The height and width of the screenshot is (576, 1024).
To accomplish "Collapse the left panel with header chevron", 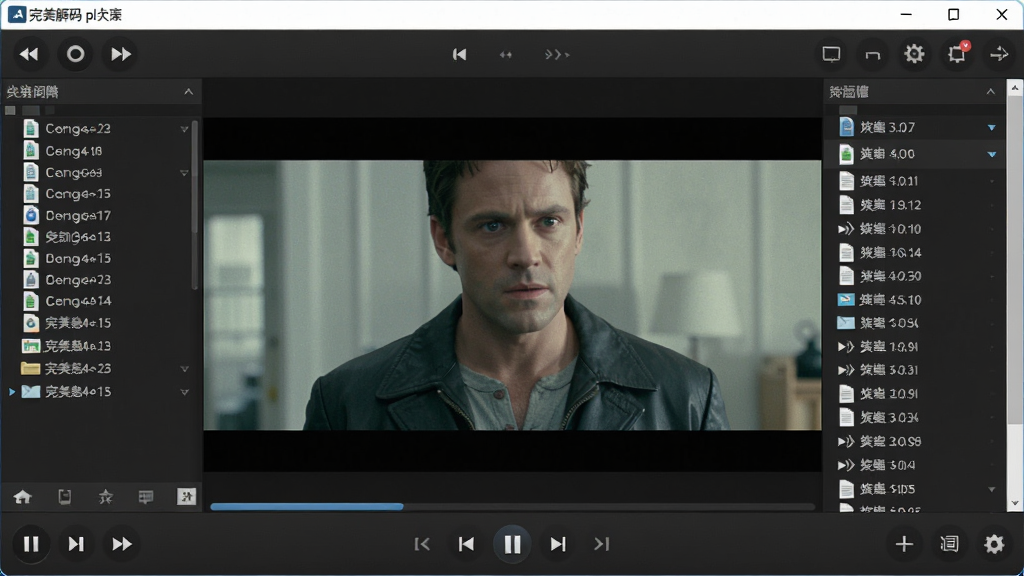I will [x=188, y=91].
